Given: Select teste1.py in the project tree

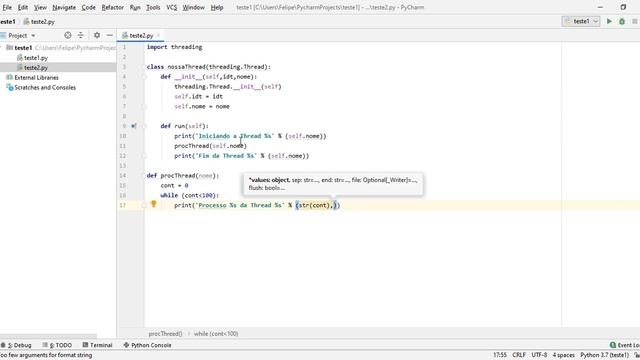Looking at the screenshot, I should coord(36,58).
